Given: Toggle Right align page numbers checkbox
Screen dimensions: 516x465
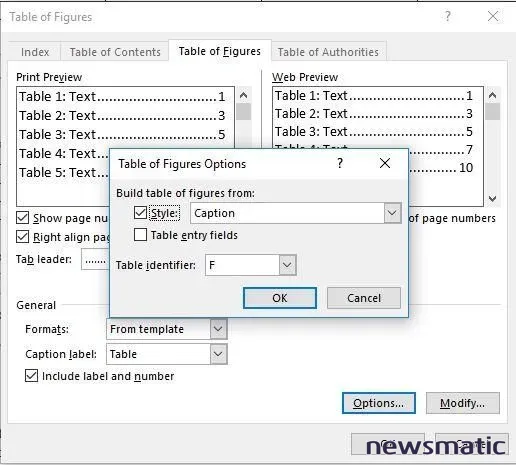Looking at the screenshot, I should coord(22,237).
